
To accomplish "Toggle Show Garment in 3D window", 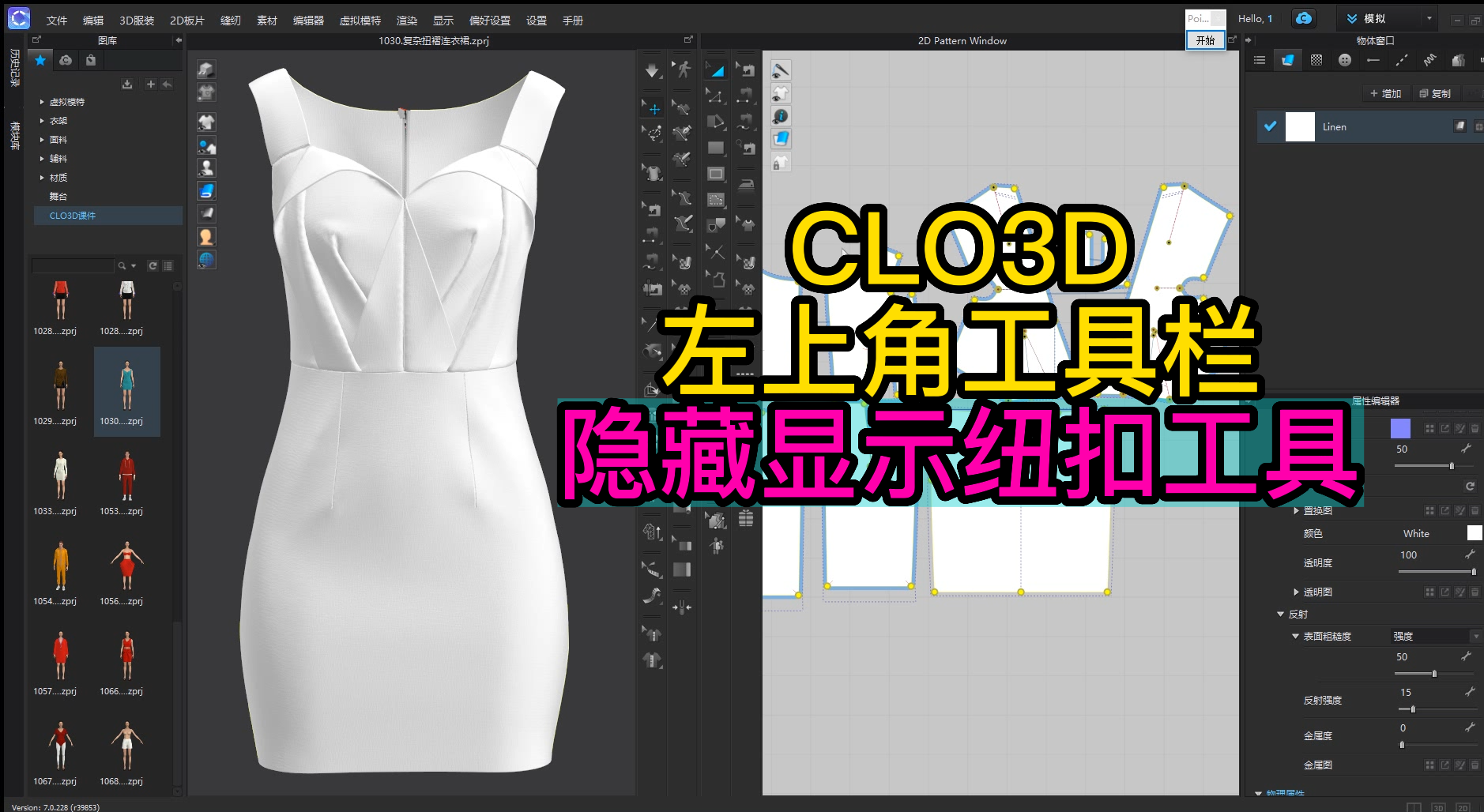I will (206, 122).
